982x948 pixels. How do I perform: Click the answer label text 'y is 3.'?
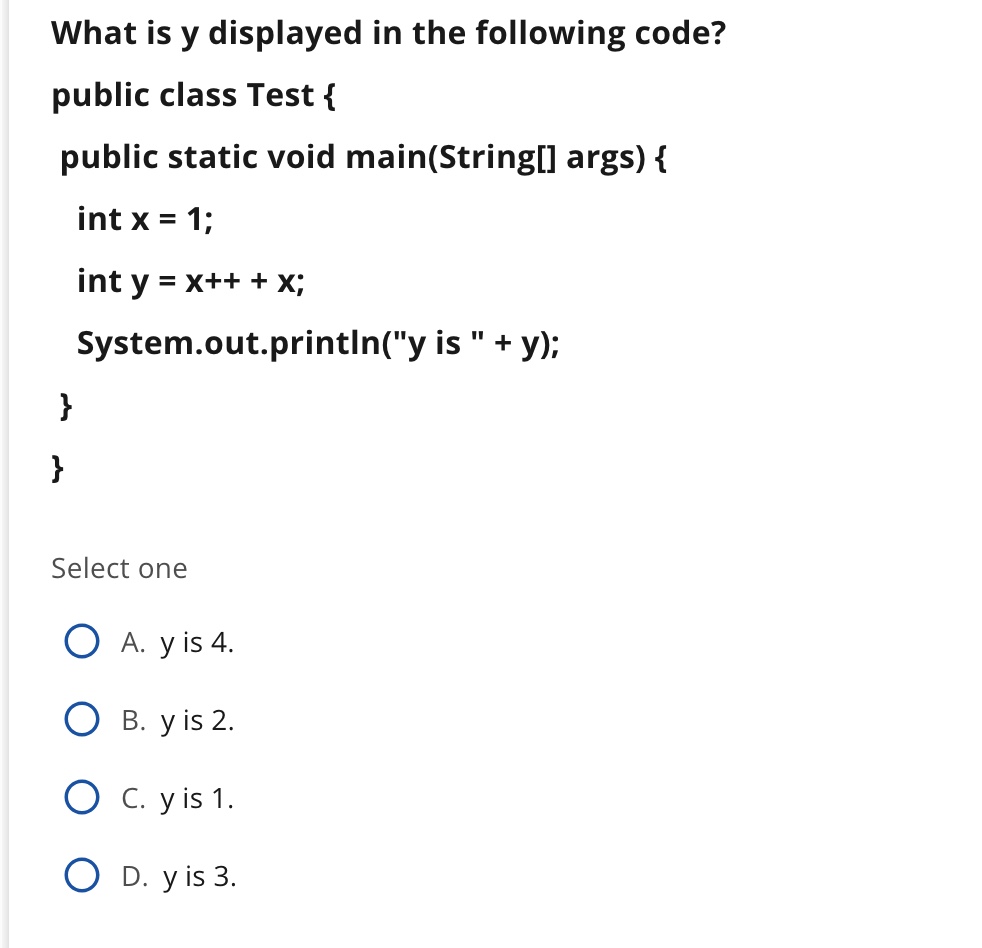196,877
